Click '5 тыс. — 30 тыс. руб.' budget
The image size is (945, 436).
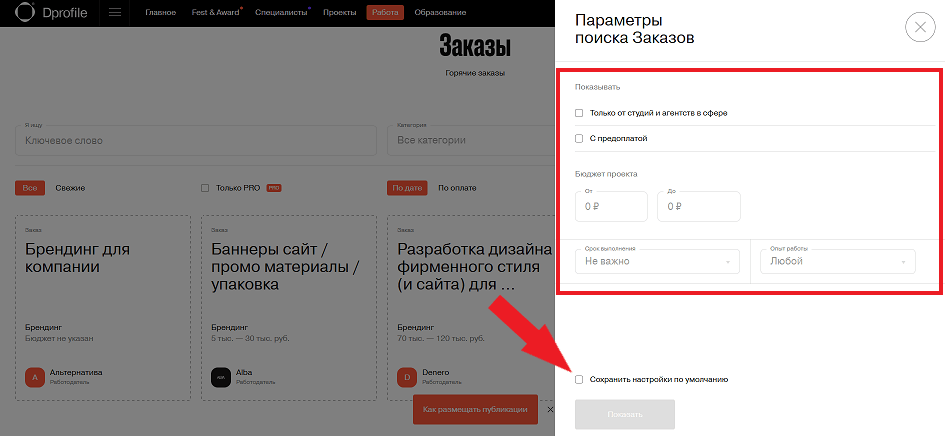click(250, 338)
